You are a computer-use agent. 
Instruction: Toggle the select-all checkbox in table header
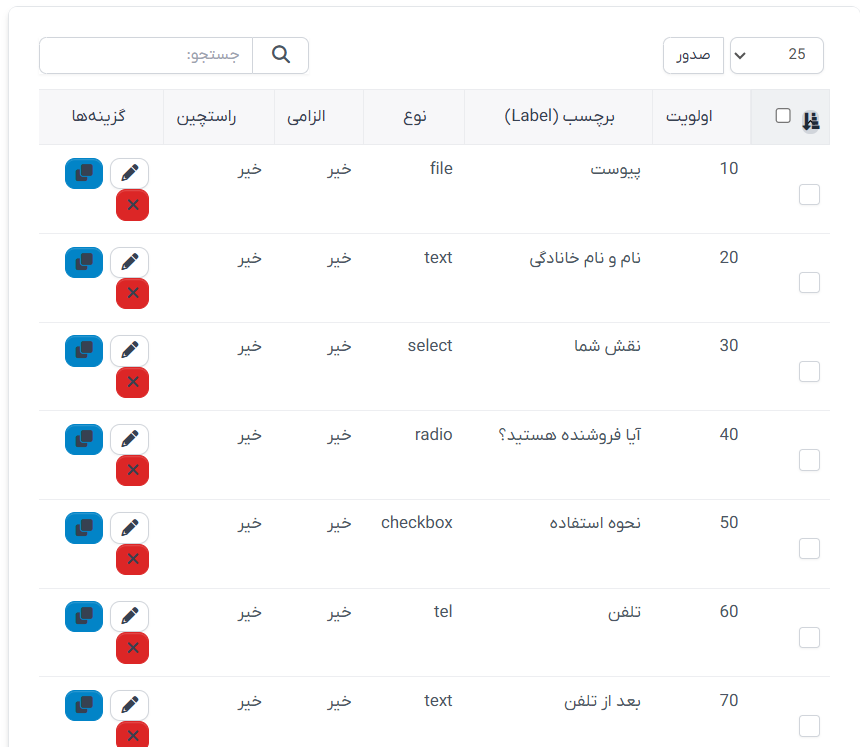(x=783, y=116)
